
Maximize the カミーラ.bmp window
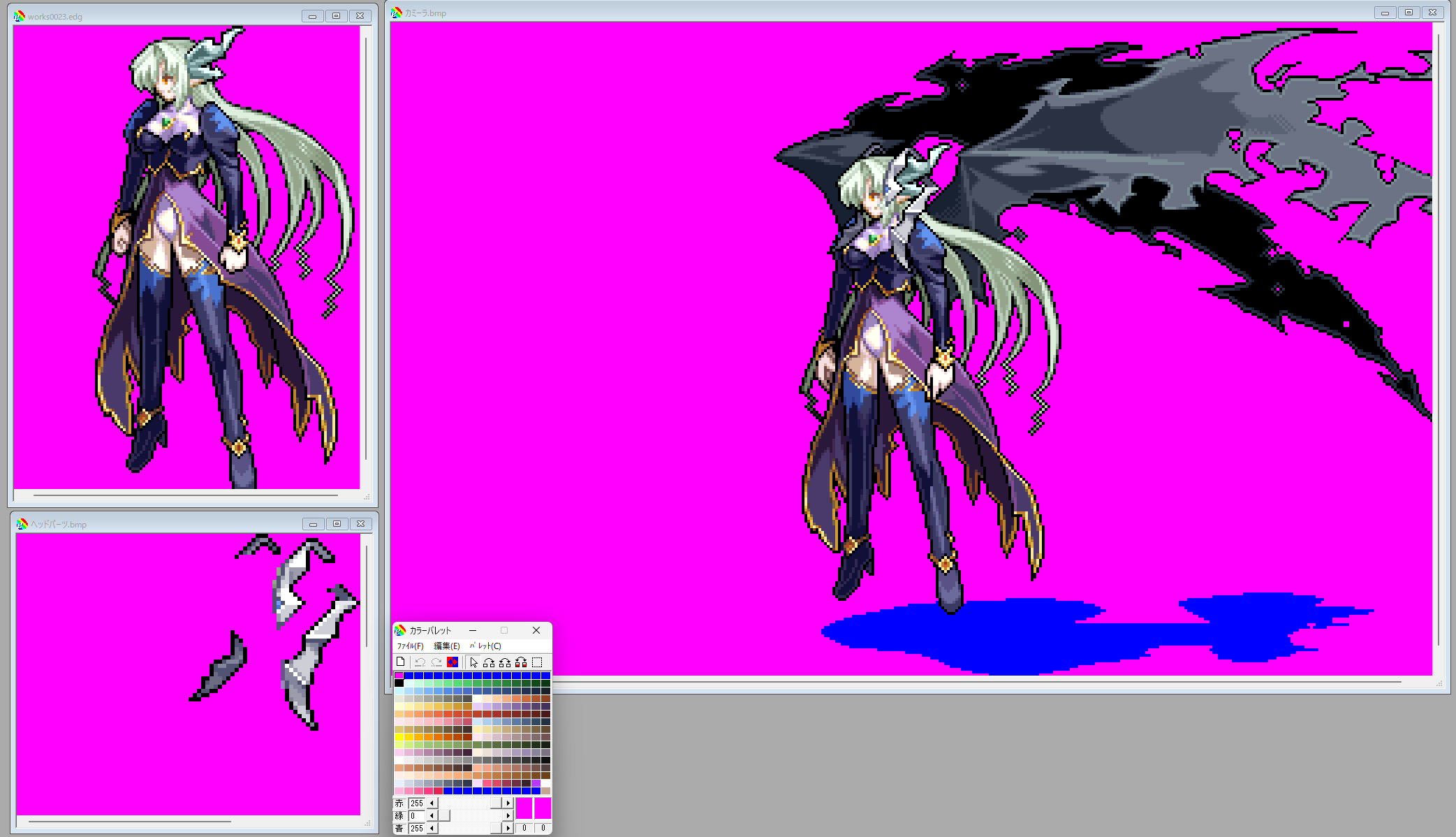point(1409,13)
